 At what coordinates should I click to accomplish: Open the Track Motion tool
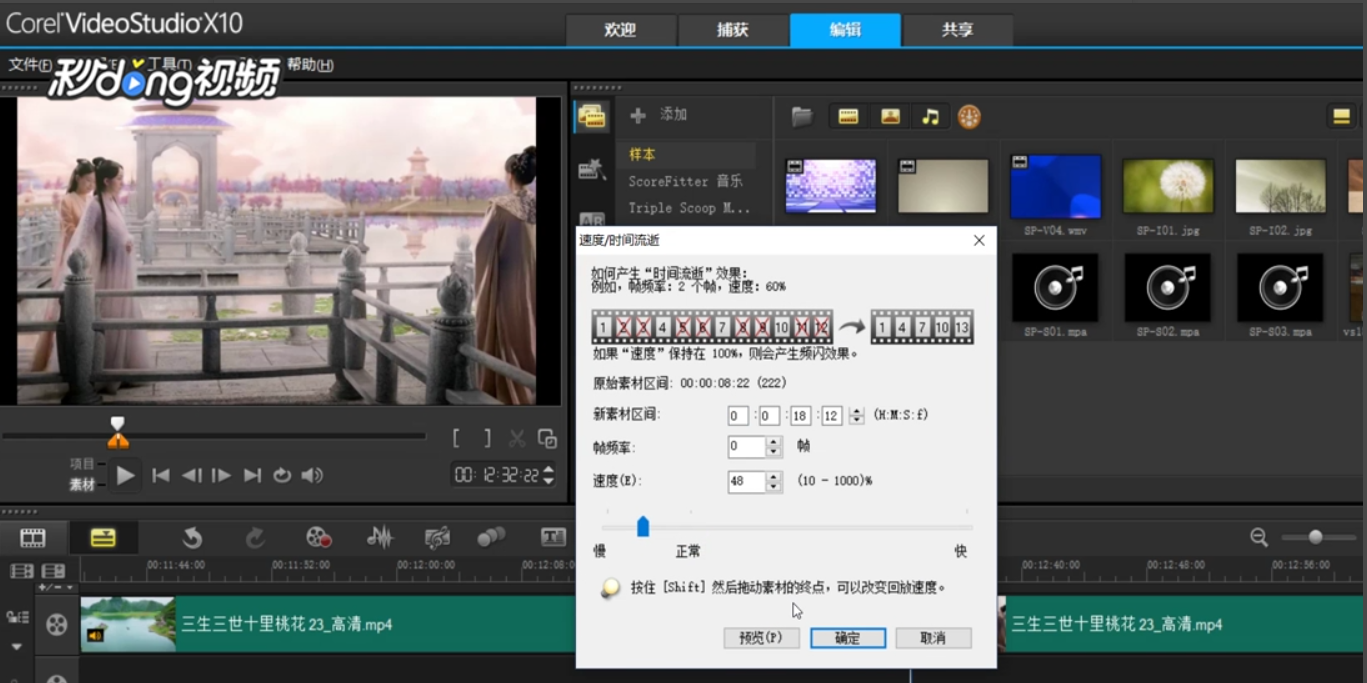(491, 538)
